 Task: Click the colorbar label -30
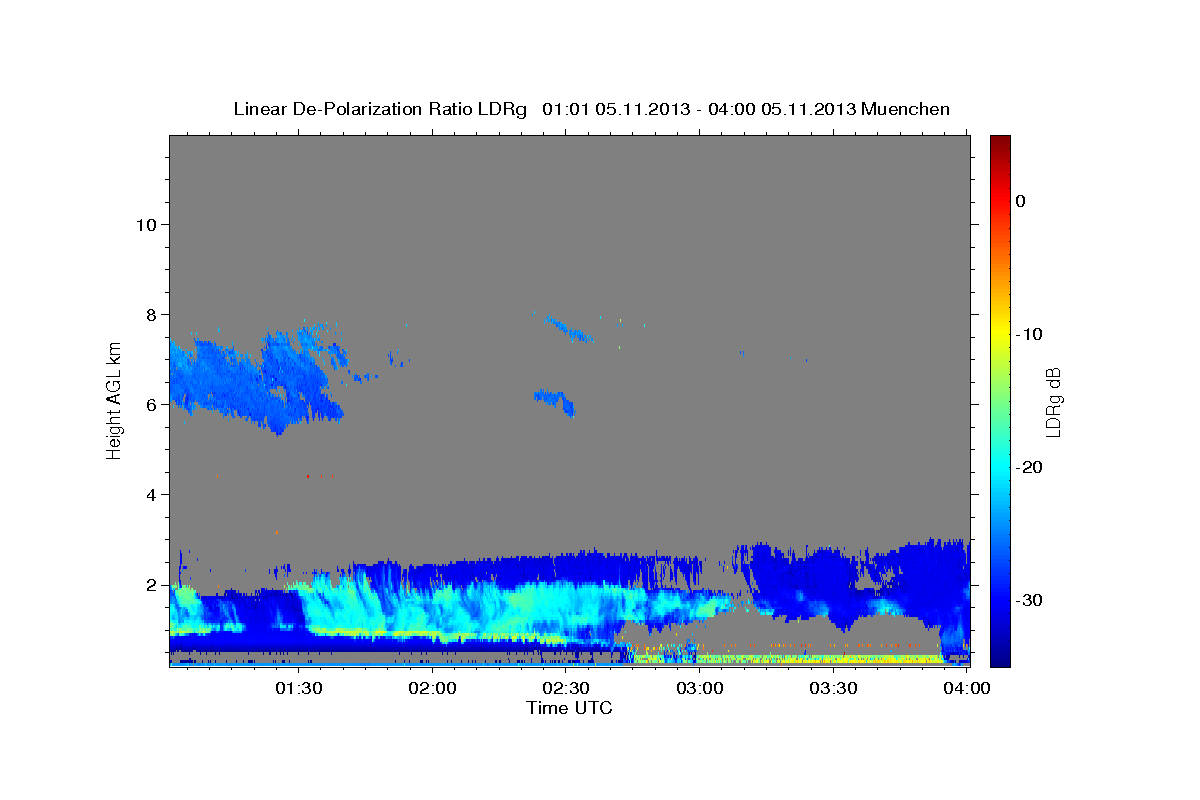[x=1029, y=600]
